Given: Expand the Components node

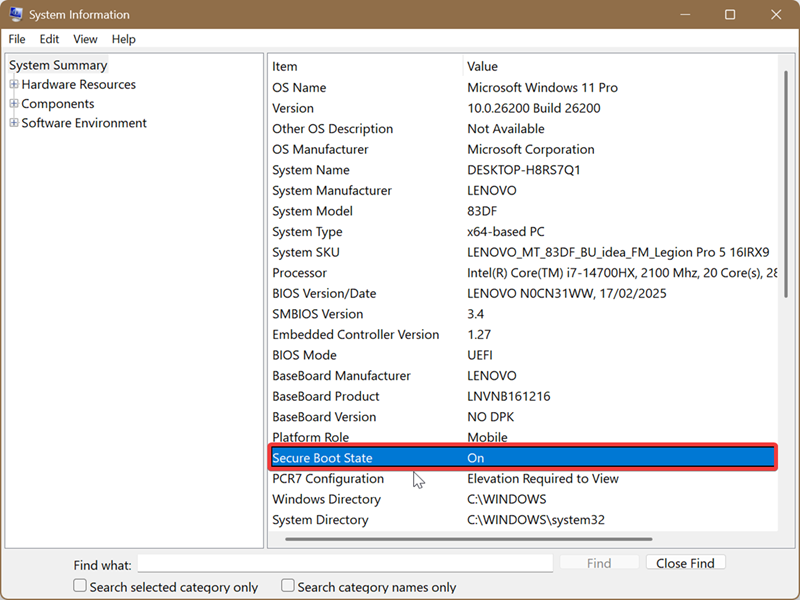Looking at the screenshot, I should click(x=14, y=104).
